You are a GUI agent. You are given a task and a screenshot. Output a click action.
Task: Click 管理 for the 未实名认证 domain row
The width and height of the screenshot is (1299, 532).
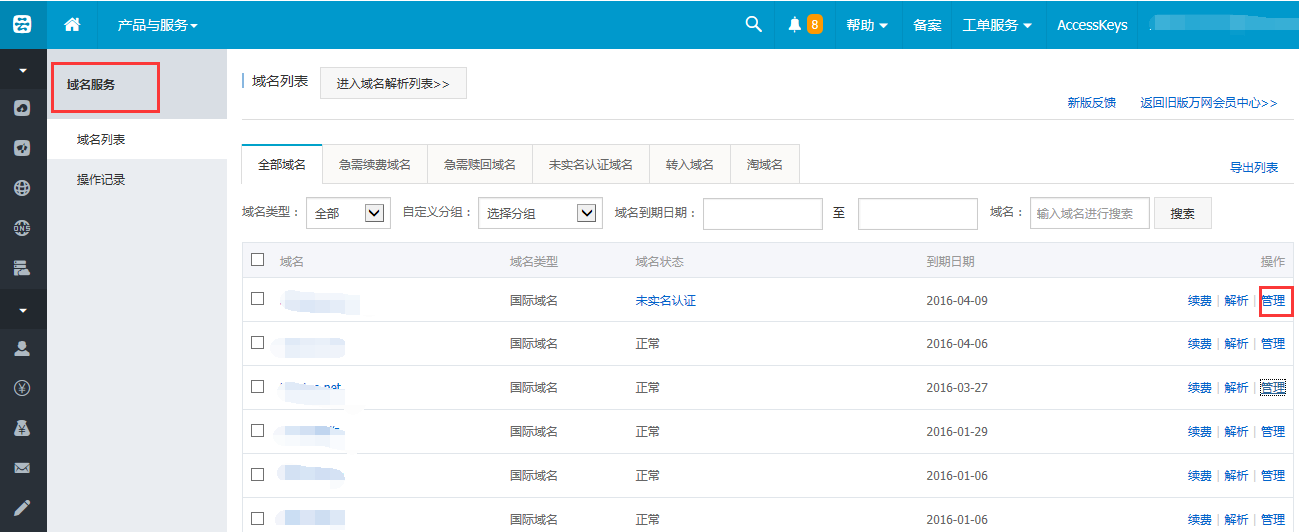(1274, 300)
